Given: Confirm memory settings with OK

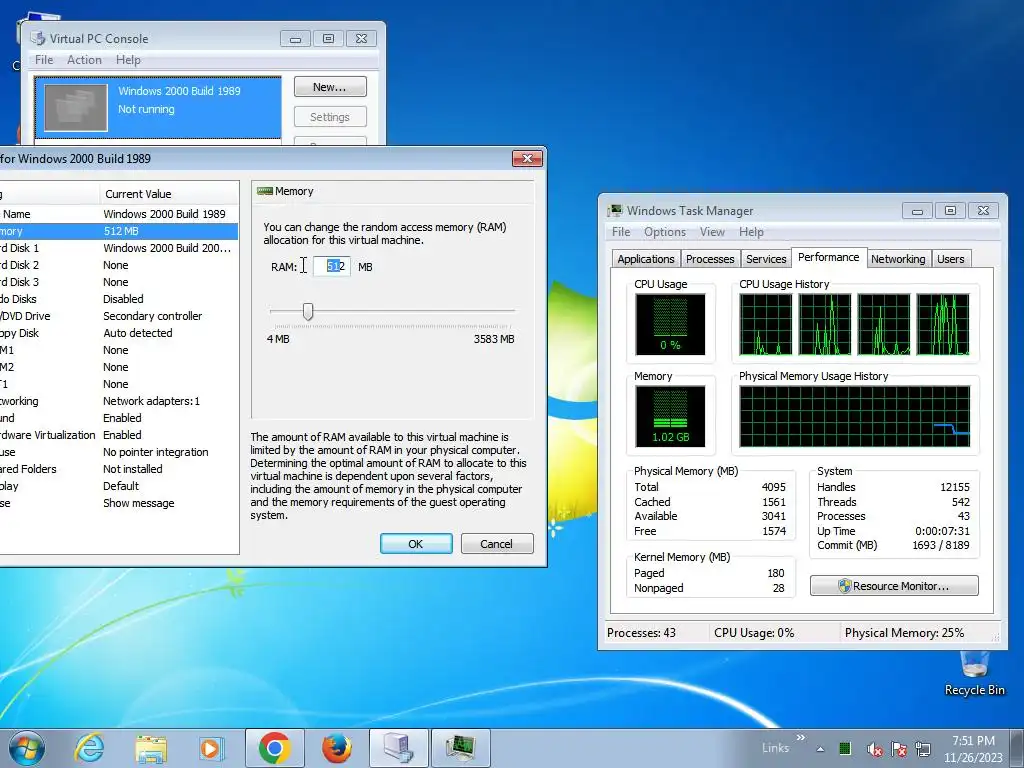Looking at the screenshot, I should point(416,543).
